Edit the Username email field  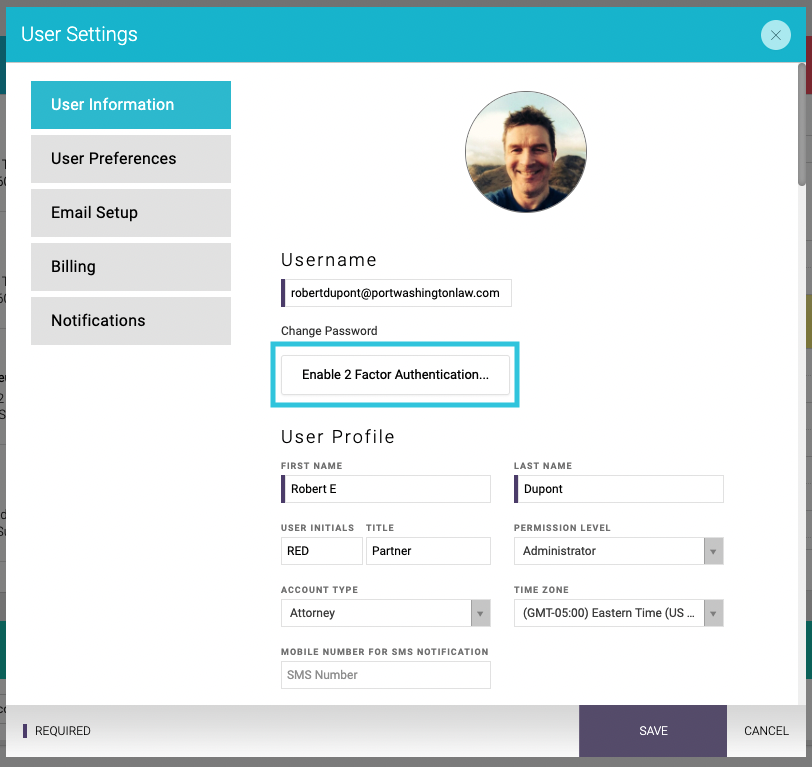click(x=396, y=293)
